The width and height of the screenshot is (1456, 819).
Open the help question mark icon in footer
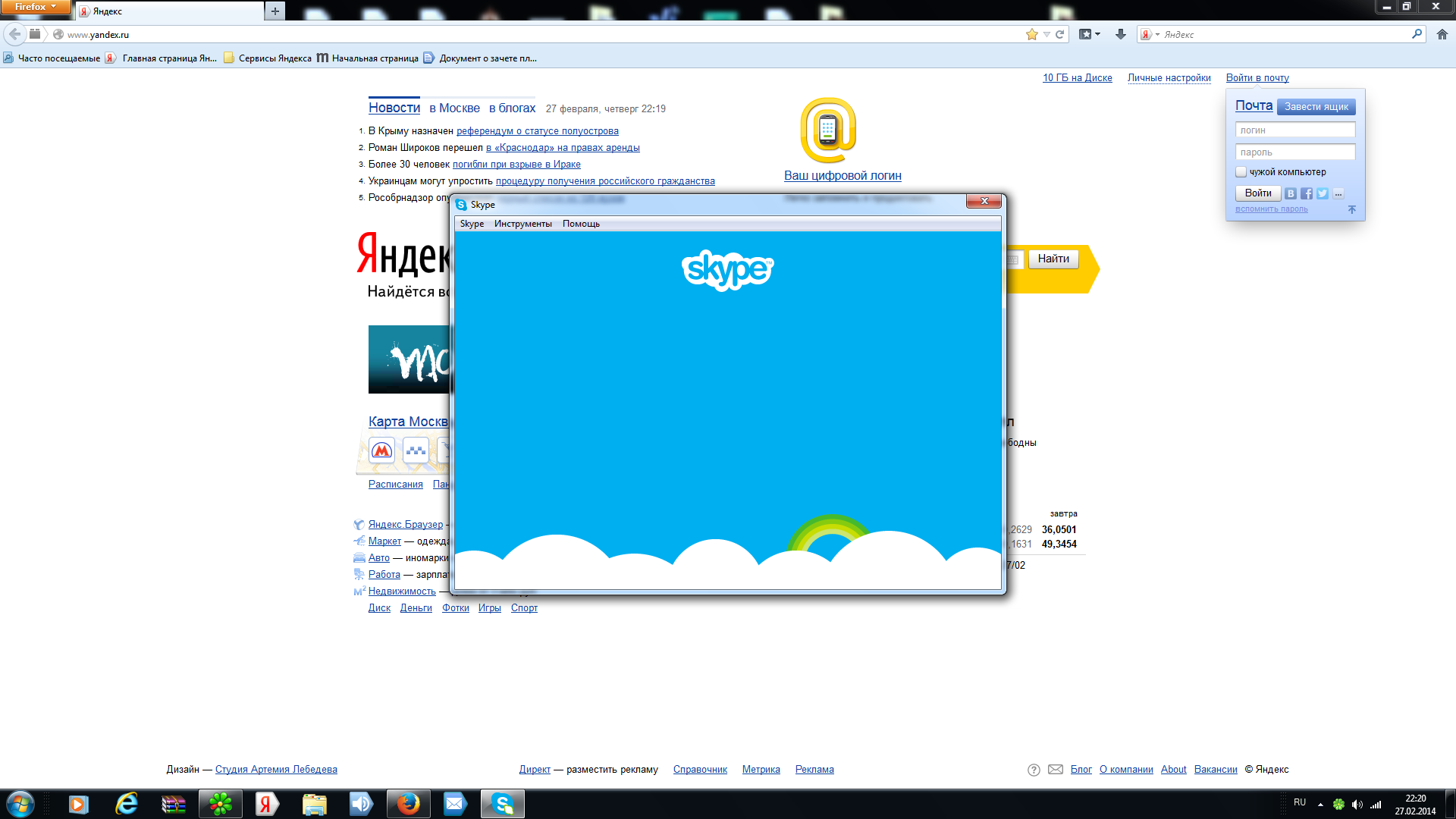pos(1034,770)
